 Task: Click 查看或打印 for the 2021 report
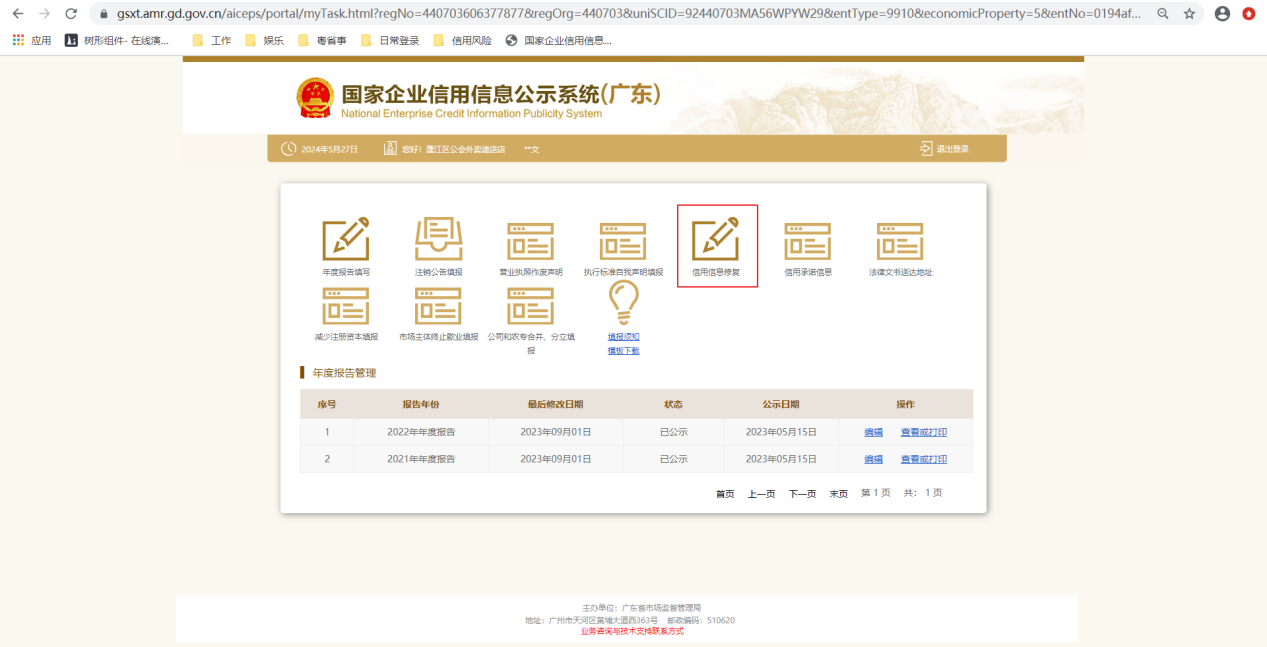(x=922, y=459)
